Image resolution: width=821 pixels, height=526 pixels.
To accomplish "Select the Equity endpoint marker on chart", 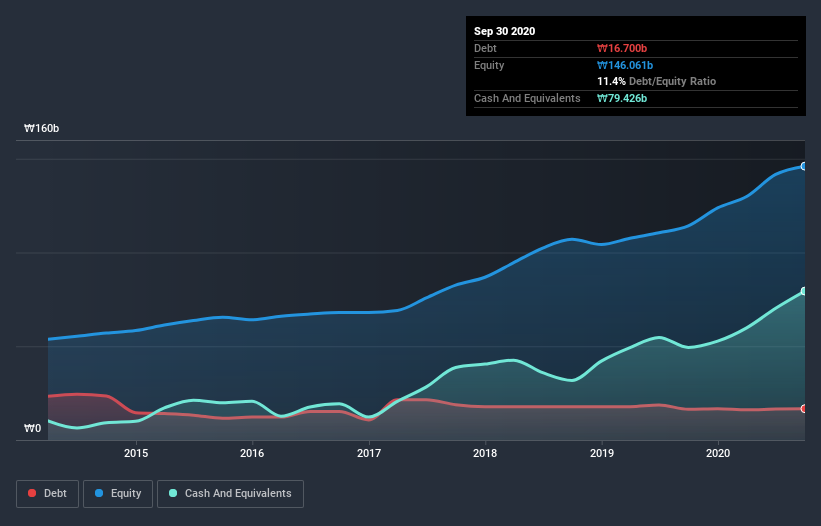I will pyautogui.click(x=804, y=166).
